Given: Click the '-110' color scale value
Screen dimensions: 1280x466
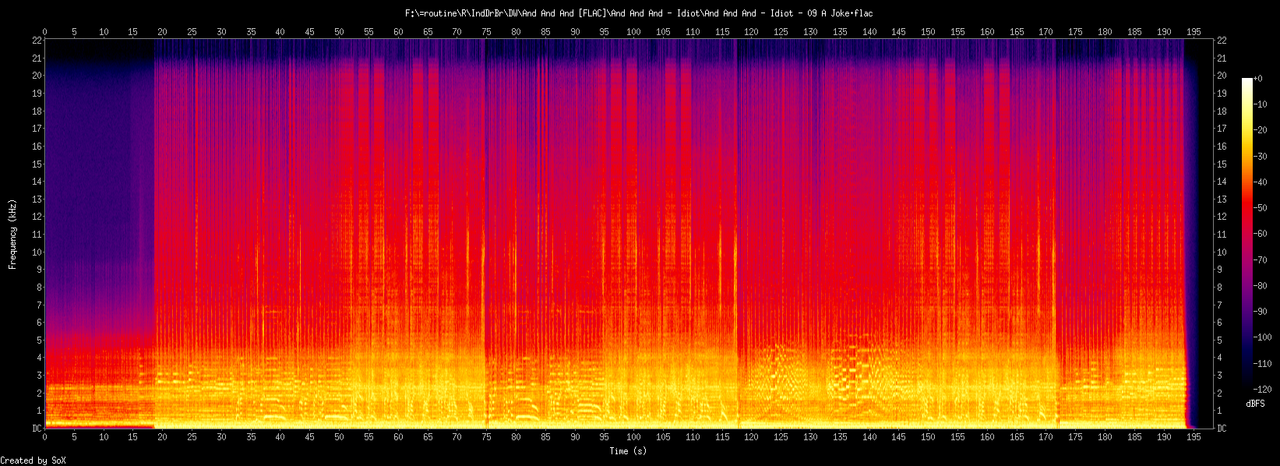Looking at the screenshot, I should 1265,364.
